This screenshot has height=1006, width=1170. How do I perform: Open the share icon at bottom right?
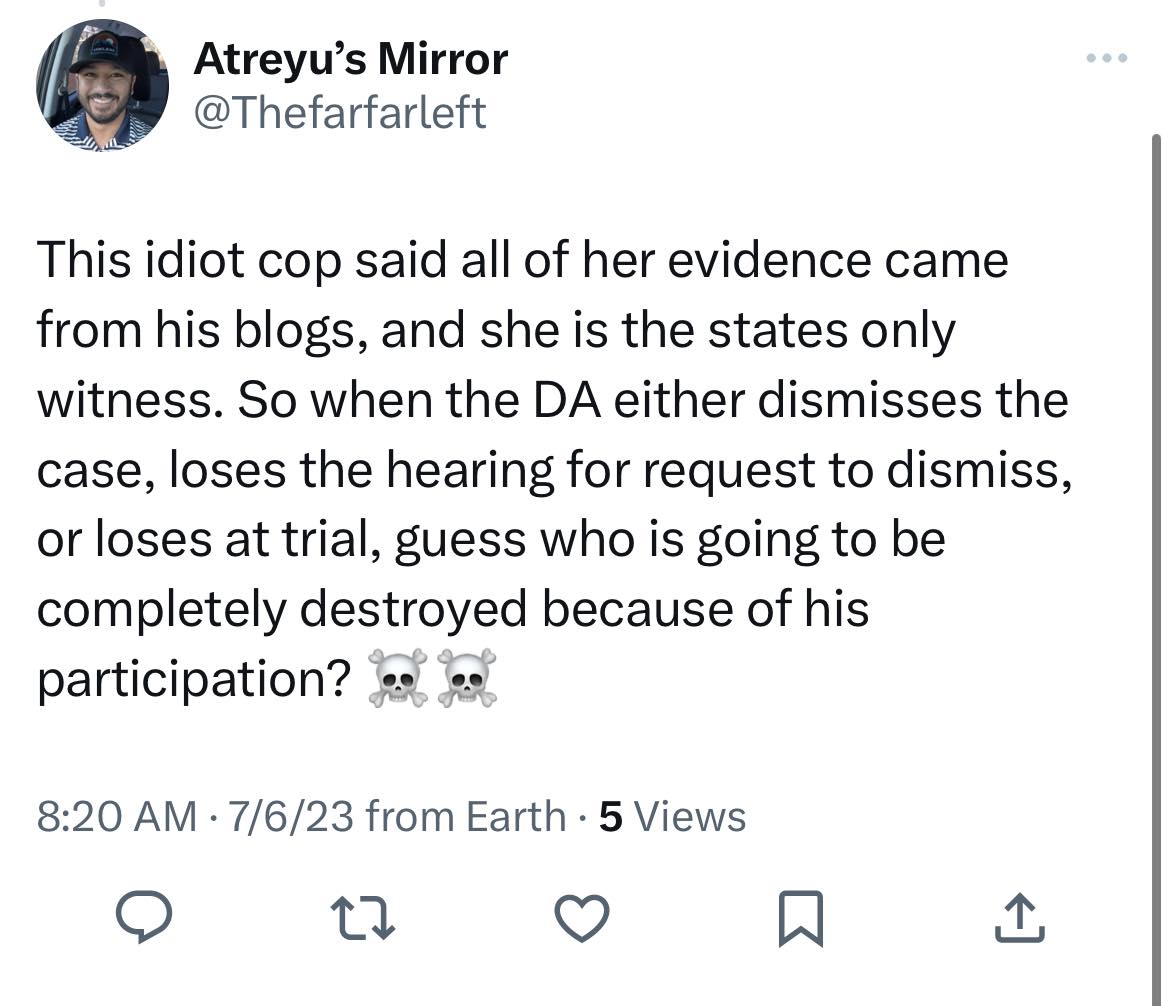(1019, 917)
